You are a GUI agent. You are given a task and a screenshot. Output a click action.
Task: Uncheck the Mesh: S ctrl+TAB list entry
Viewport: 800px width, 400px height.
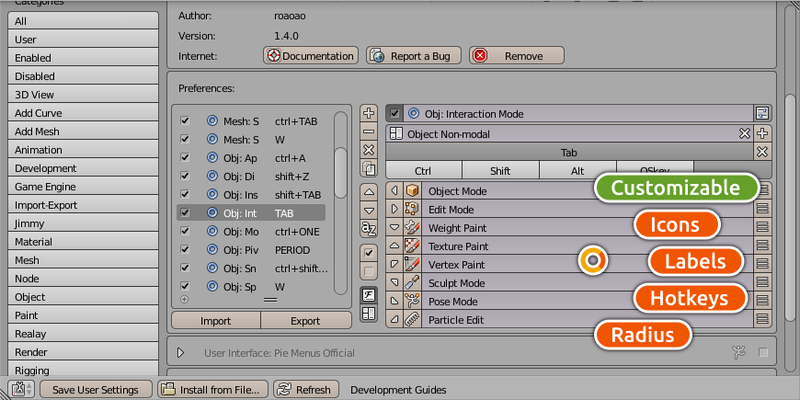(x=184, y=120)
